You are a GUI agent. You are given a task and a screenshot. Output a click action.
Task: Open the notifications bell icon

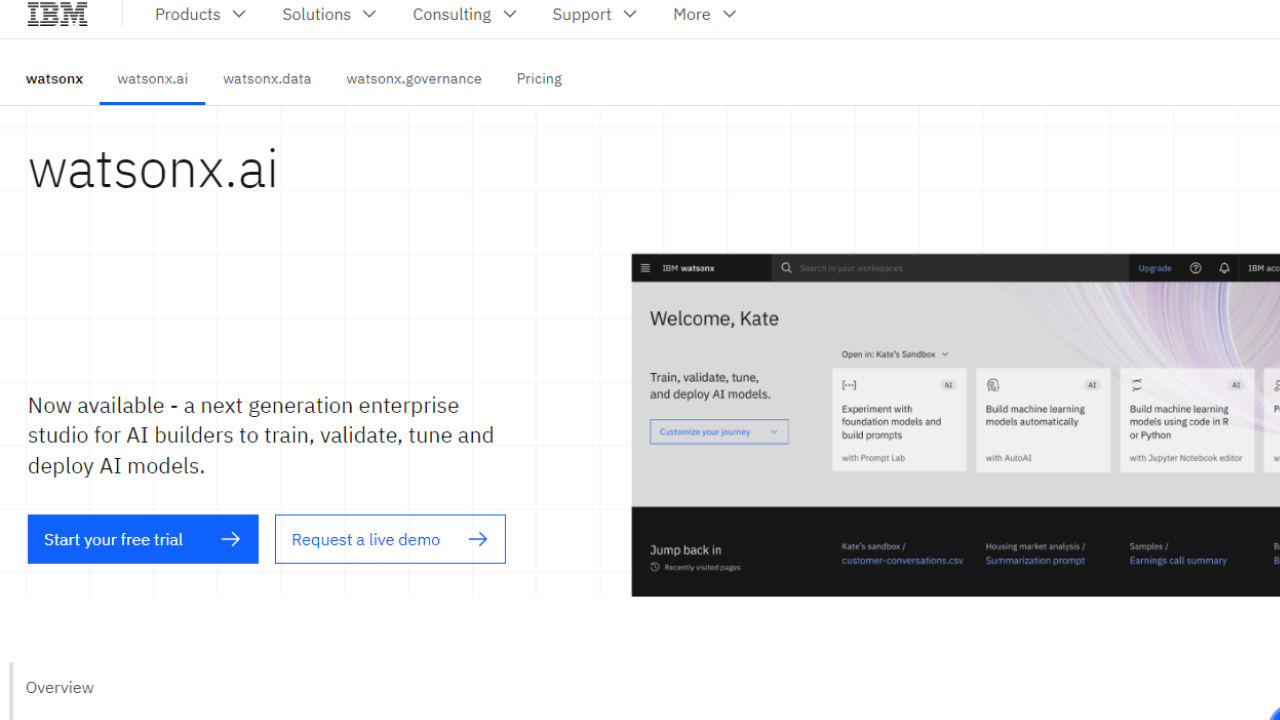point(1224,268)
